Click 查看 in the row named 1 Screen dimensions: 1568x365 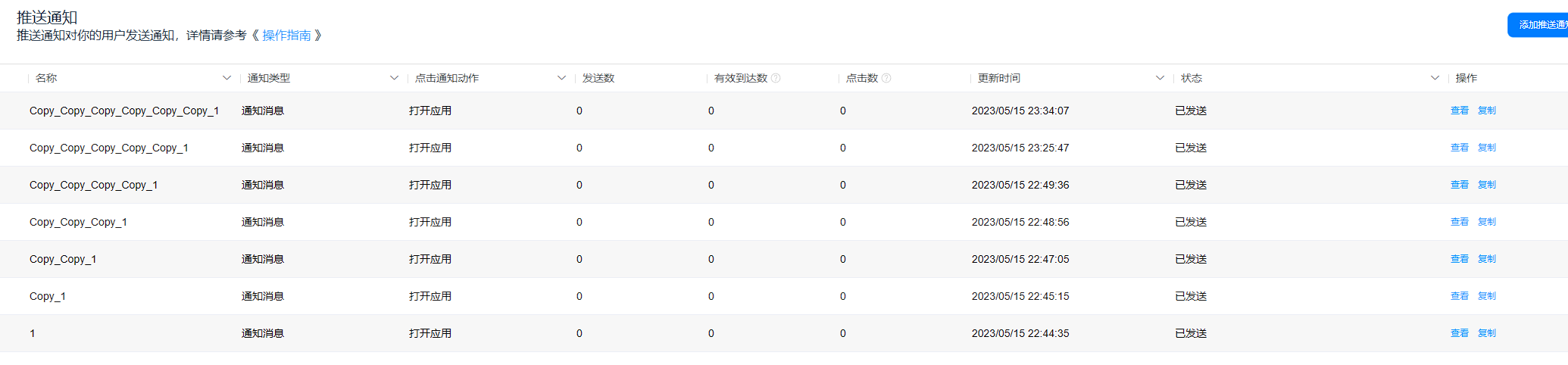point(1459,333)
